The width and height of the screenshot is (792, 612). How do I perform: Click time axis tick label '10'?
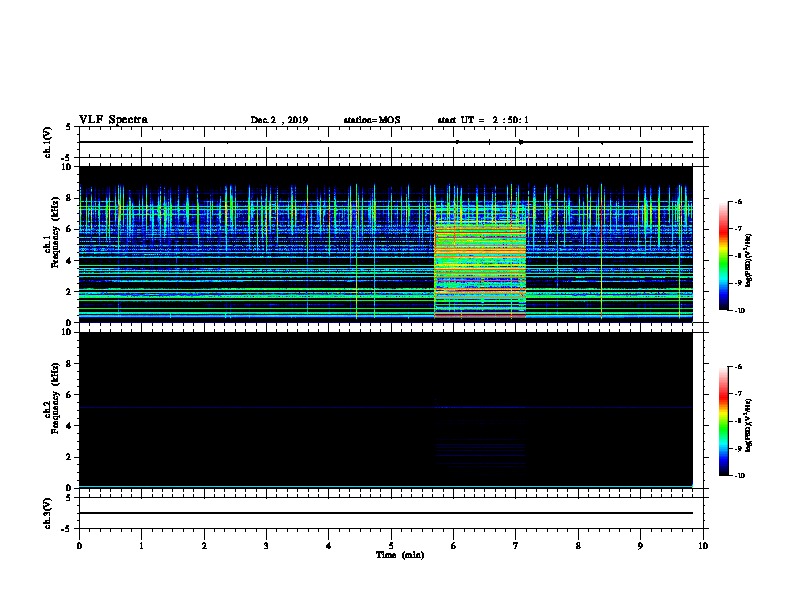703,545
